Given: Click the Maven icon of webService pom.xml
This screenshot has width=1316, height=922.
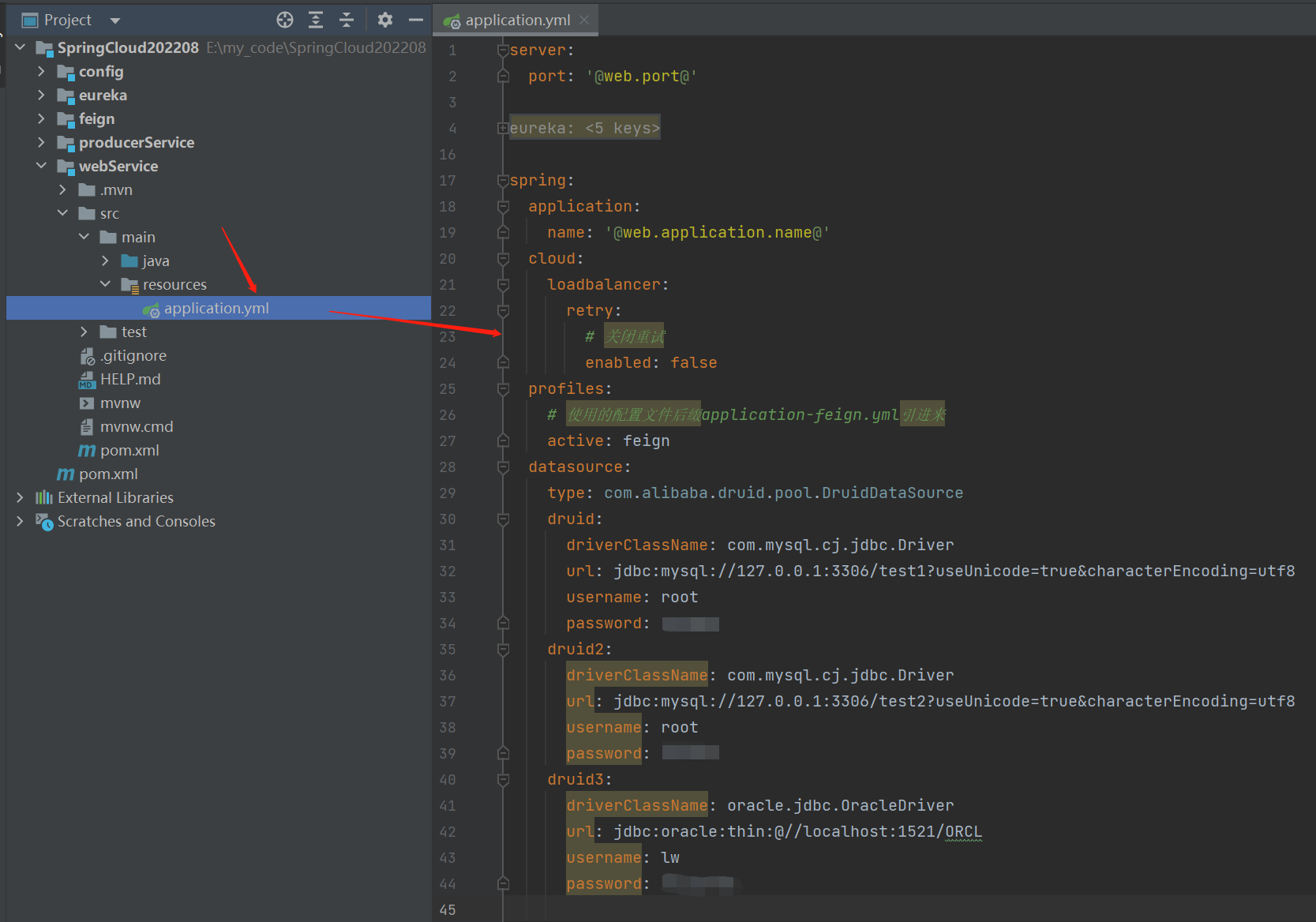Looking at the screenshot, I should [87, 451].
